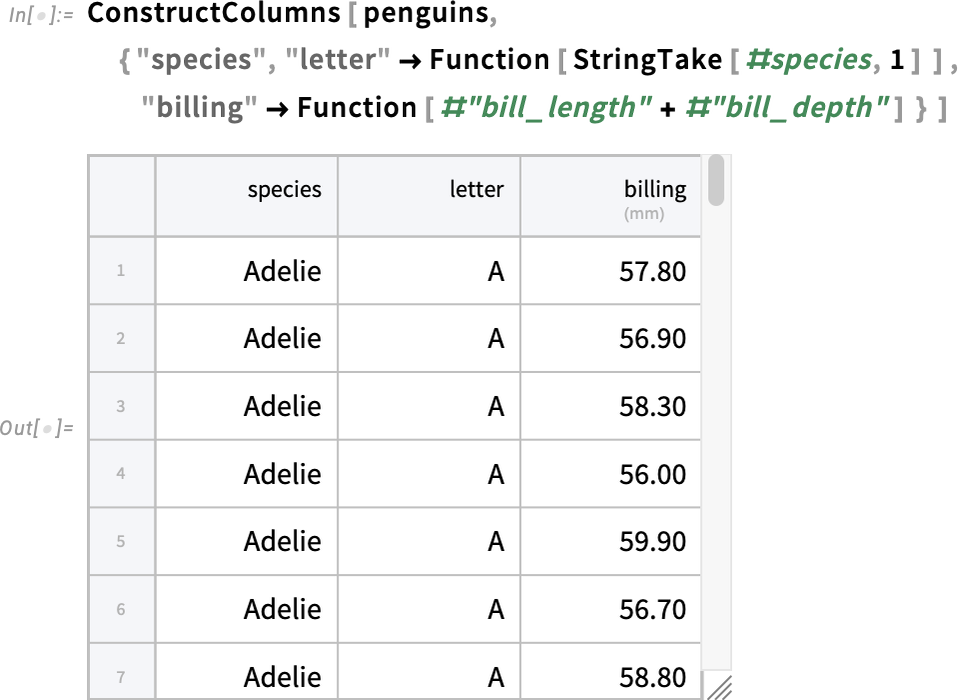The image size is (958, 700).
Task: Select the letter column header
Action: point(429,196)
